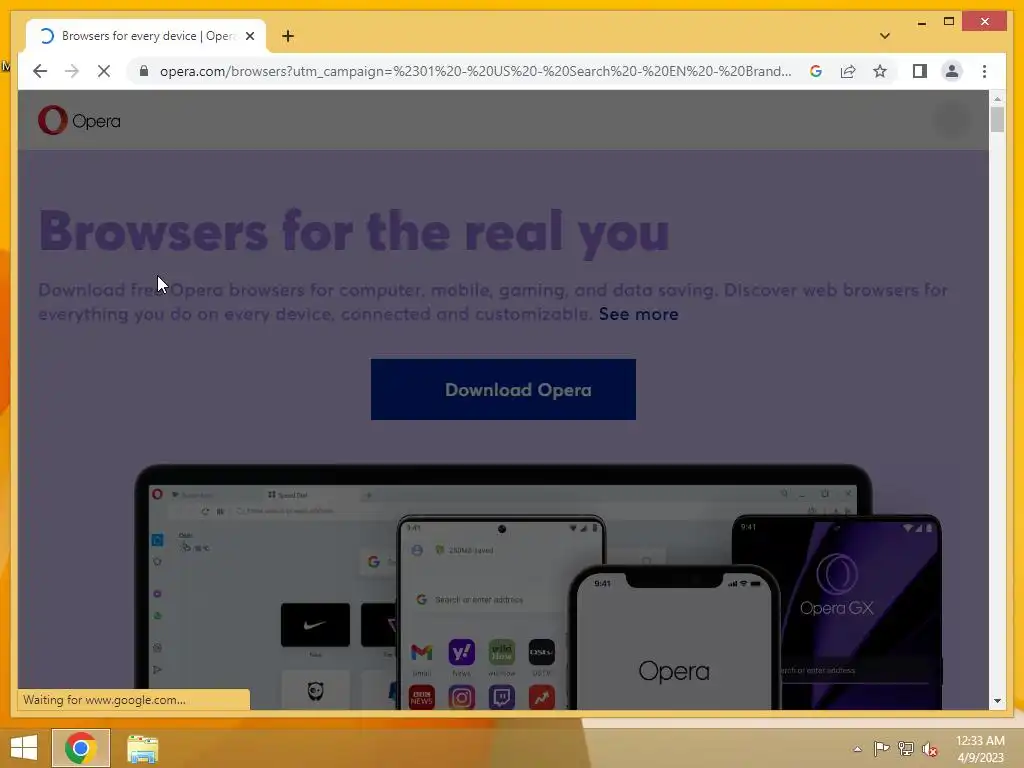Image resolution: width=1024 pixels, height=768 pixels.
Task: Open the Windows Start menu
Action: click(x=24, y=748)
